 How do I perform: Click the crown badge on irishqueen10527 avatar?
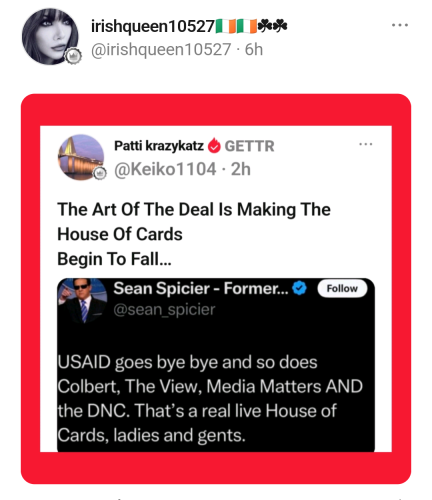[73, 56]
